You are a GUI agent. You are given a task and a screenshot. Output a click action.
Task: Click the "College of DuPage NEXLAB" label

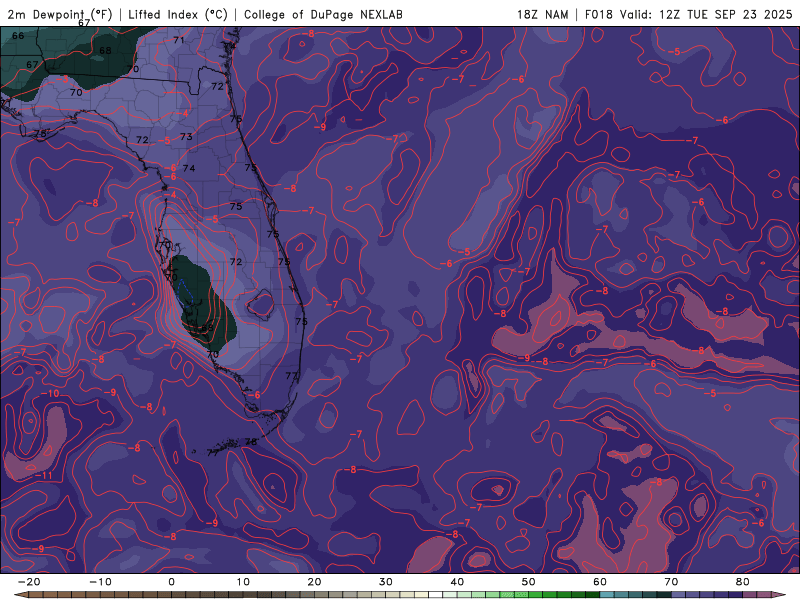pyautogui.click(x=323, y=15)
